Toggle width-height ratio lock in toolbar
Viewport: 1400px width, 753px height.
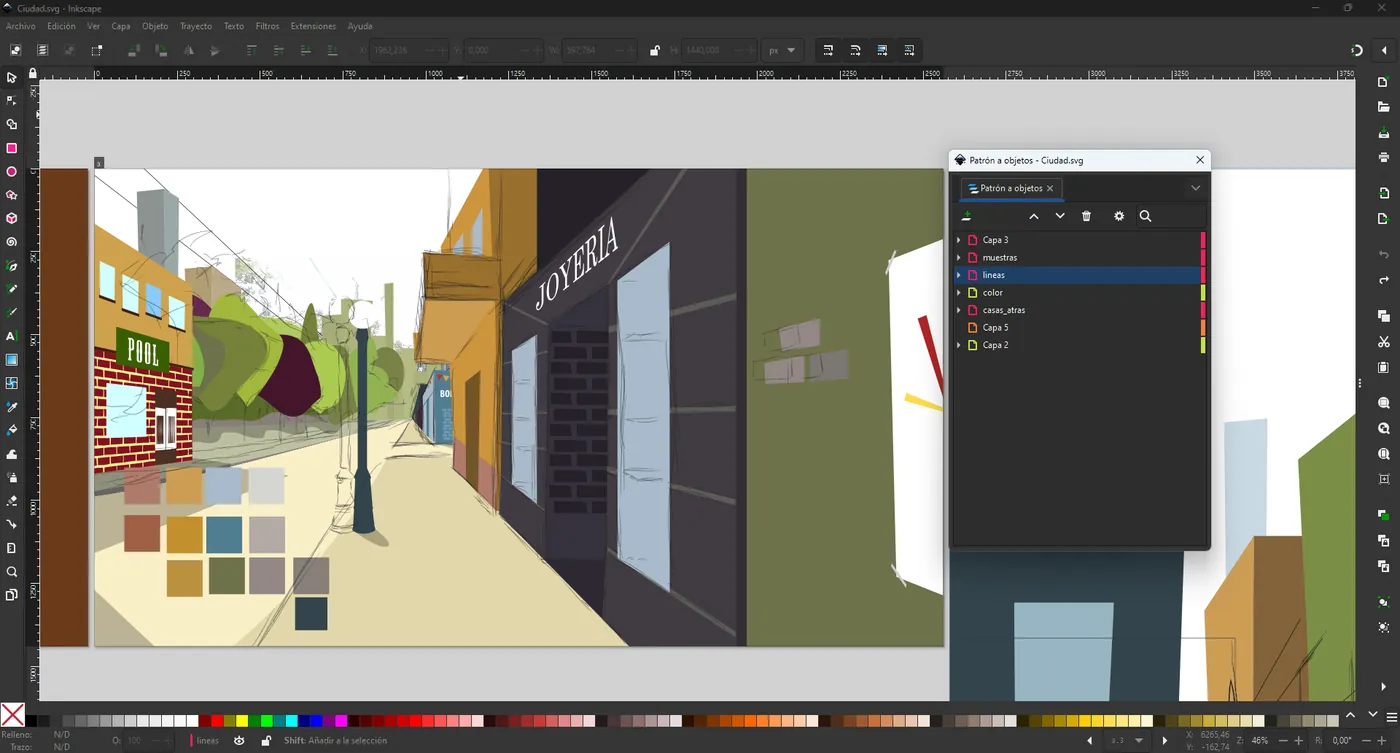tap(655, 51)
